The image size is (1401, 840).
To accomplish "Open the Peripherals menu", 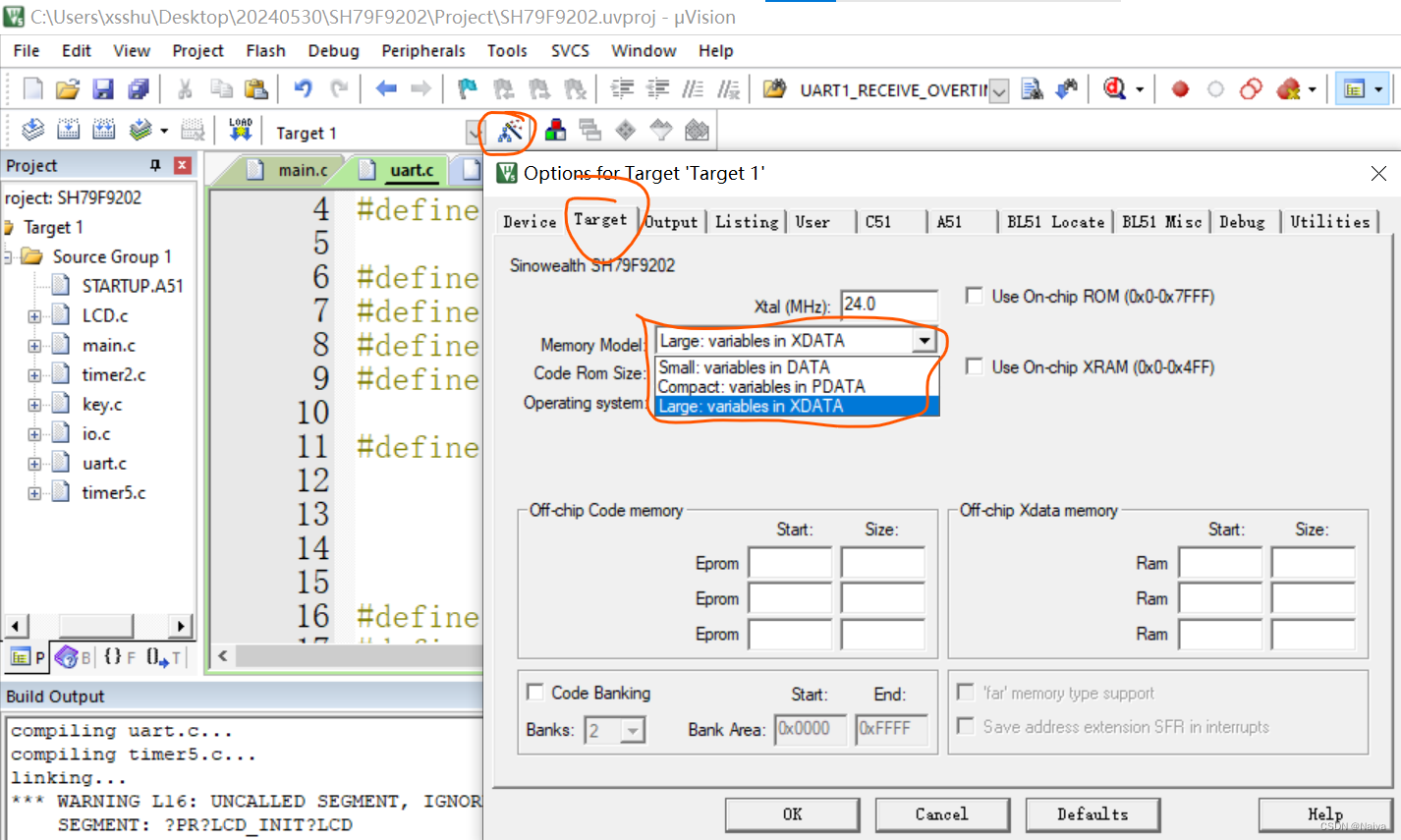I will (423, 50).
